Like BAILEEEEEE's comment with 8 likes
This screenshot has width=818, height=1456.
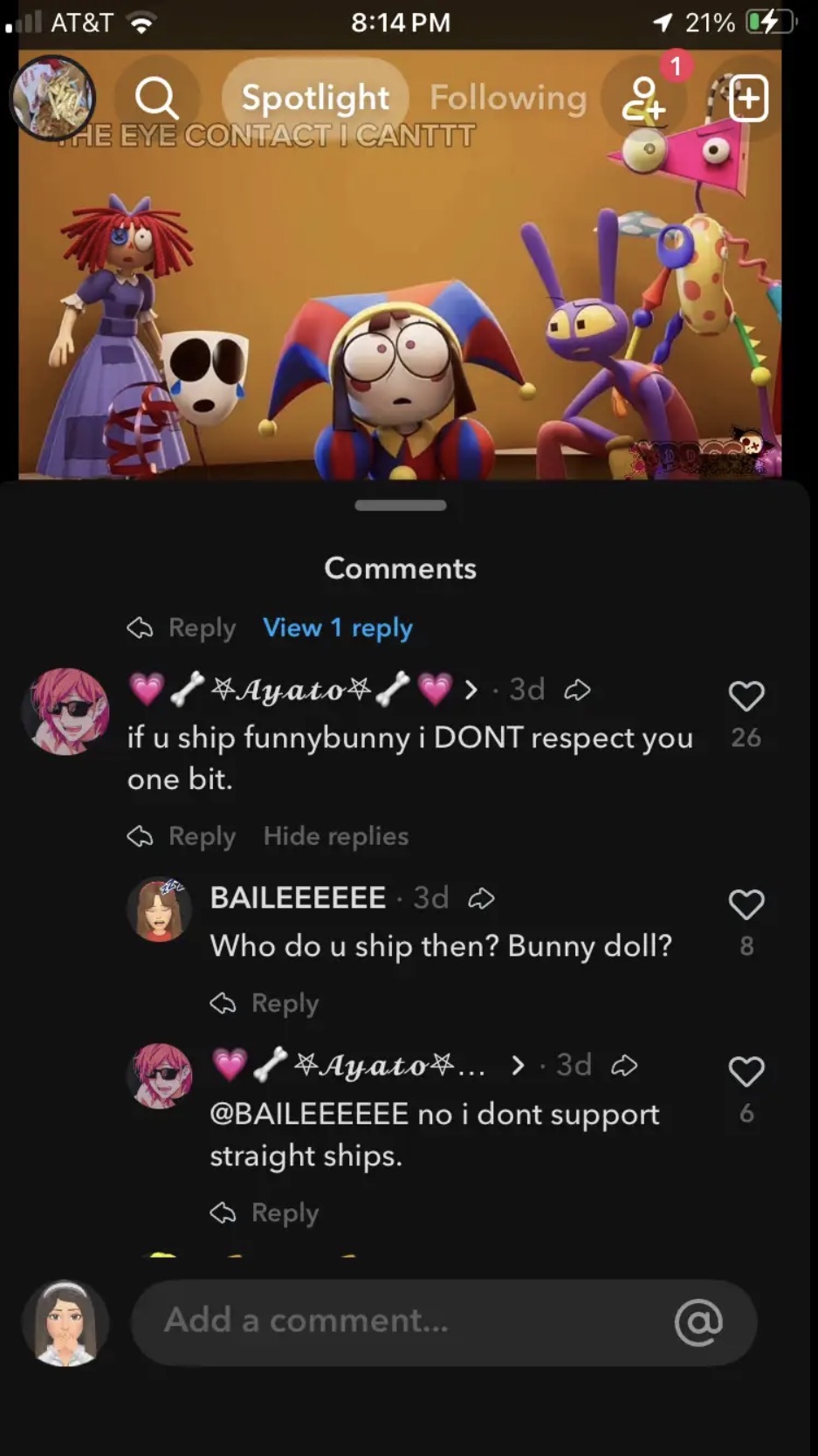[x=746, y=904]
